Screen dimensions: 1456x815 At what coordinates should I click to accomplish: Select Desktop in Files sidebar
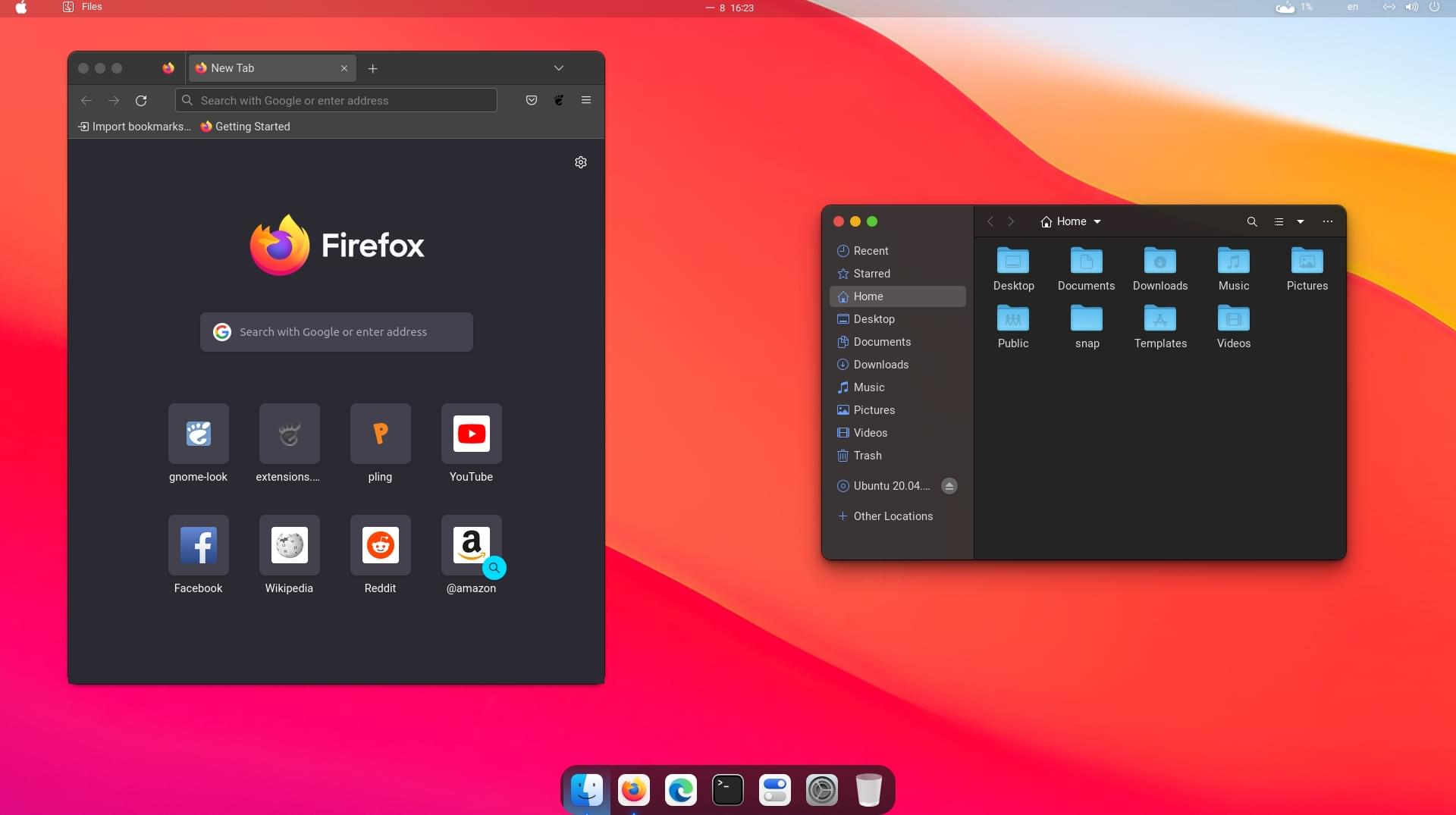(898, 319)
